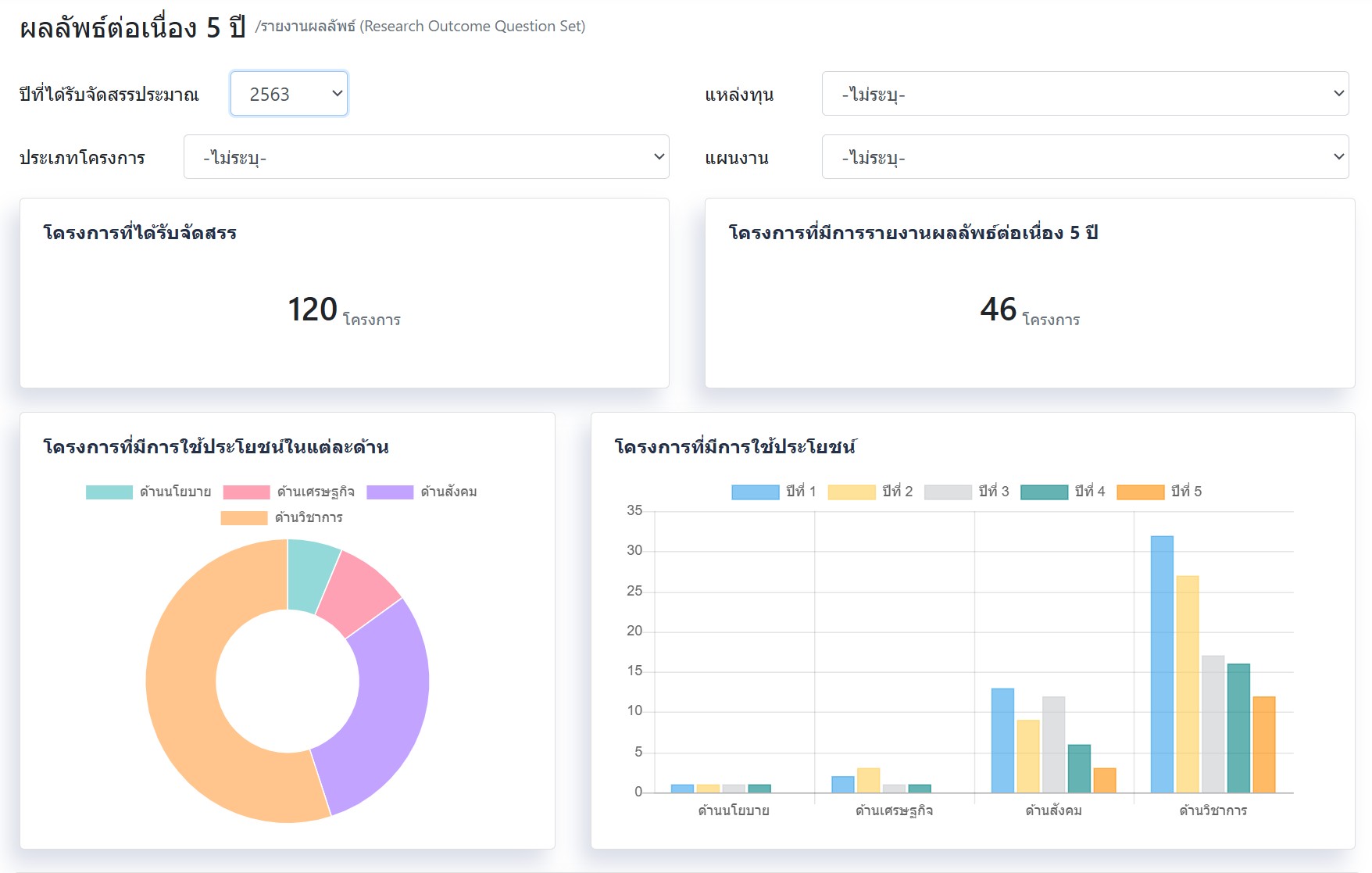Toggle ด้านเศรษฐกิจ legend swatch in donut chart
1372x873 pixels.
[246, 492]
